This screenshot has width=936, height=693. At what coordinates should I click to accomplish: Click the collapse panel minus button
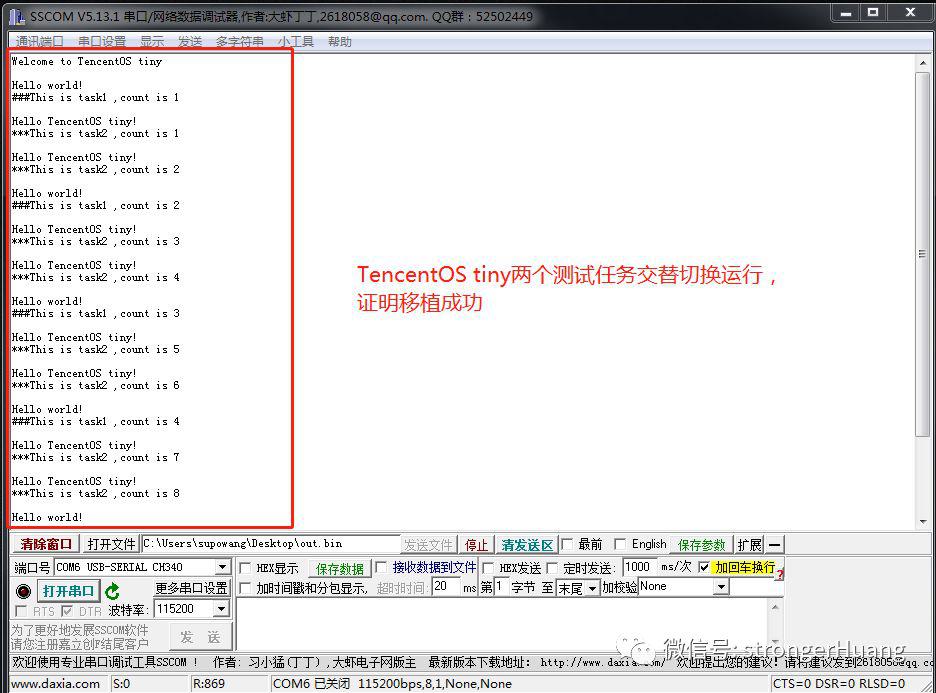(774, 544)
